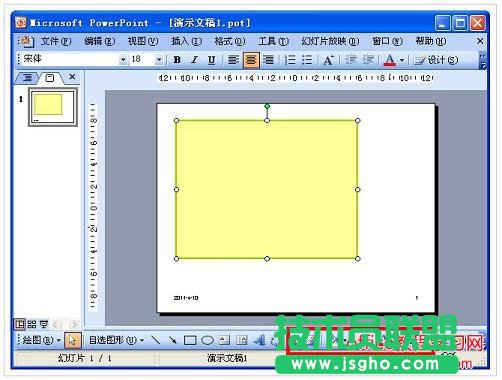Select the Text Box tool

pyautogui.click(x=224, y=340)
